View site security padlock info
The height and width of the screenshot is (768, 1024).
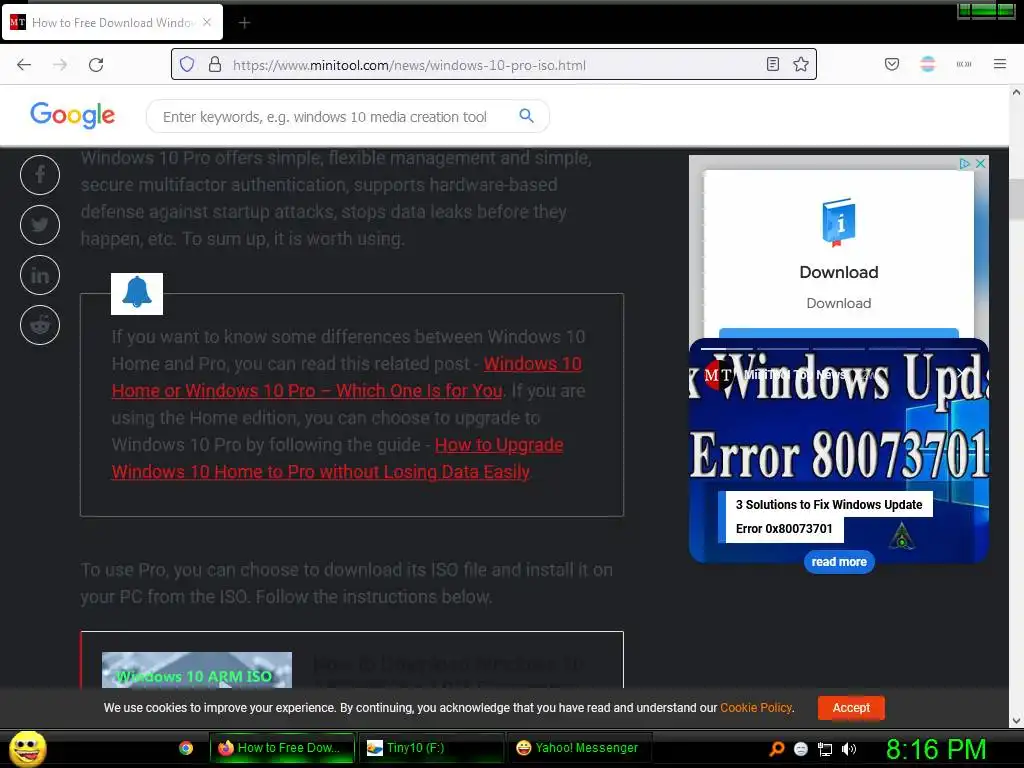click(215, 65)
